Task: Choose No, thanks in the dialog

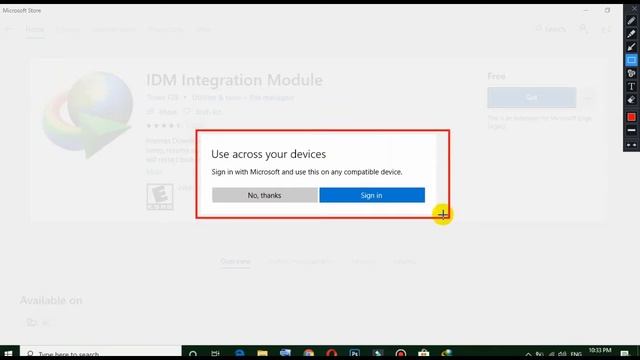Action: (264, 195)
